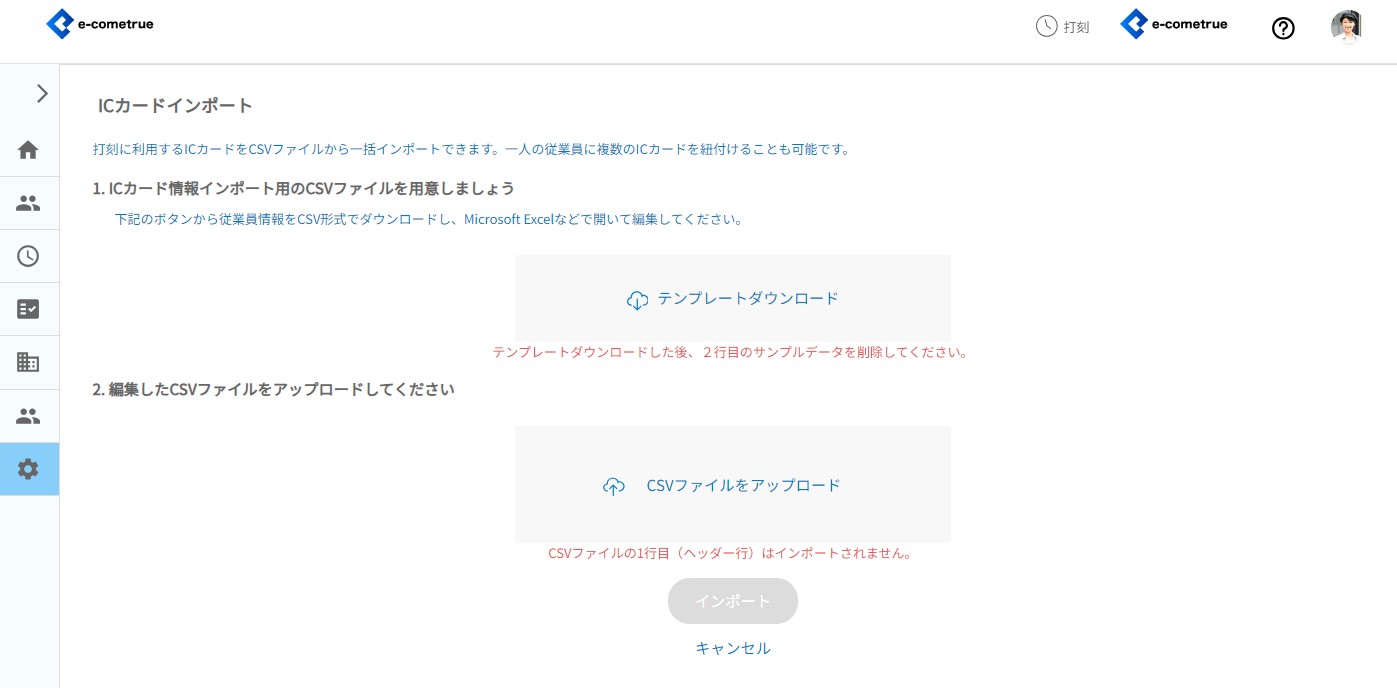This screenshot has height=688, width=1397.
Task: Go to the home page via house icon
Action: pos(28,150)
